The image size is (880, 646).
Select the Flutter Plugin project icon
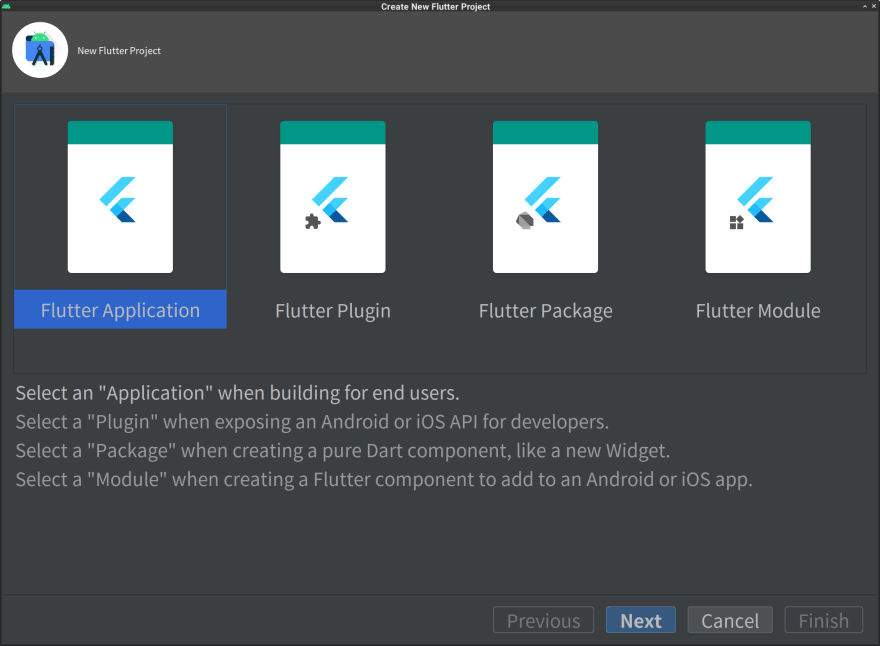[333, 197]
